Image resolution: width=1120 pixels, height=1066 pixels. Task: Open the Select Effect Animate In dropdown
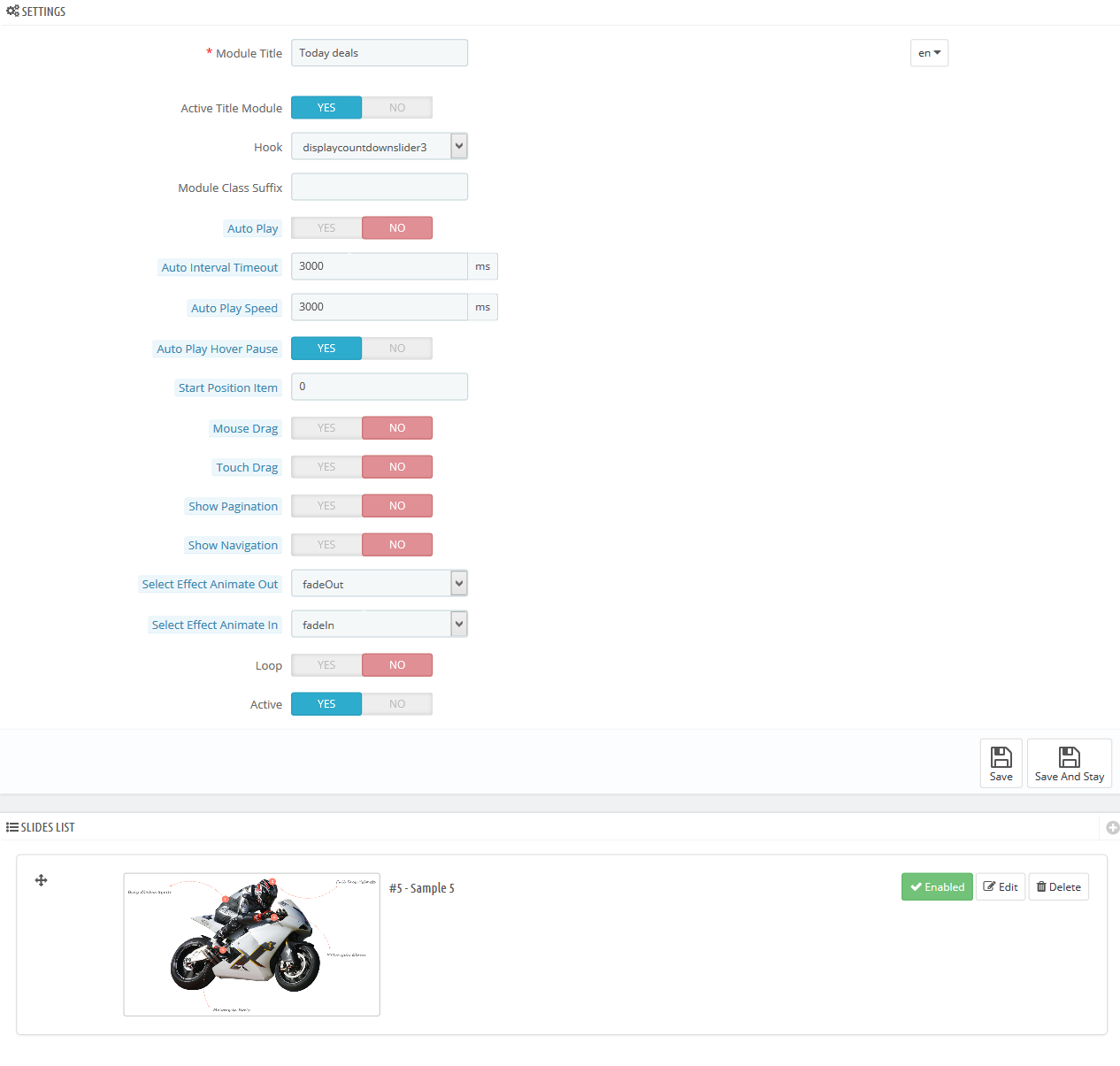pos(379,625)
